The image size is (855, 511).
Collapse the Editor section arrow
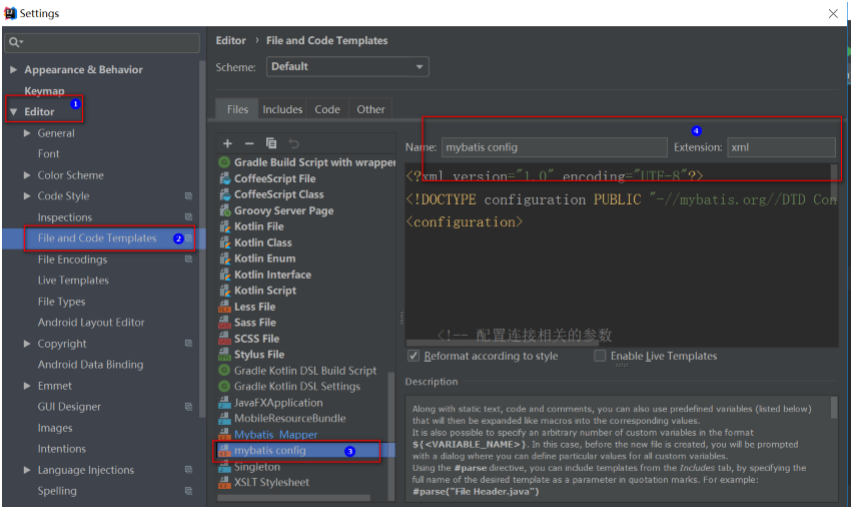pyautogui.click(x=14, y=112)
